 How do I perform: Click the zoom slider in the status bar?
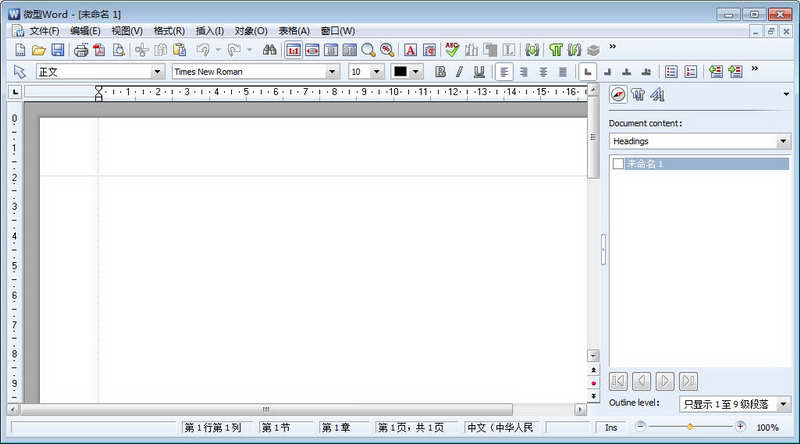[x=690, y=427]
